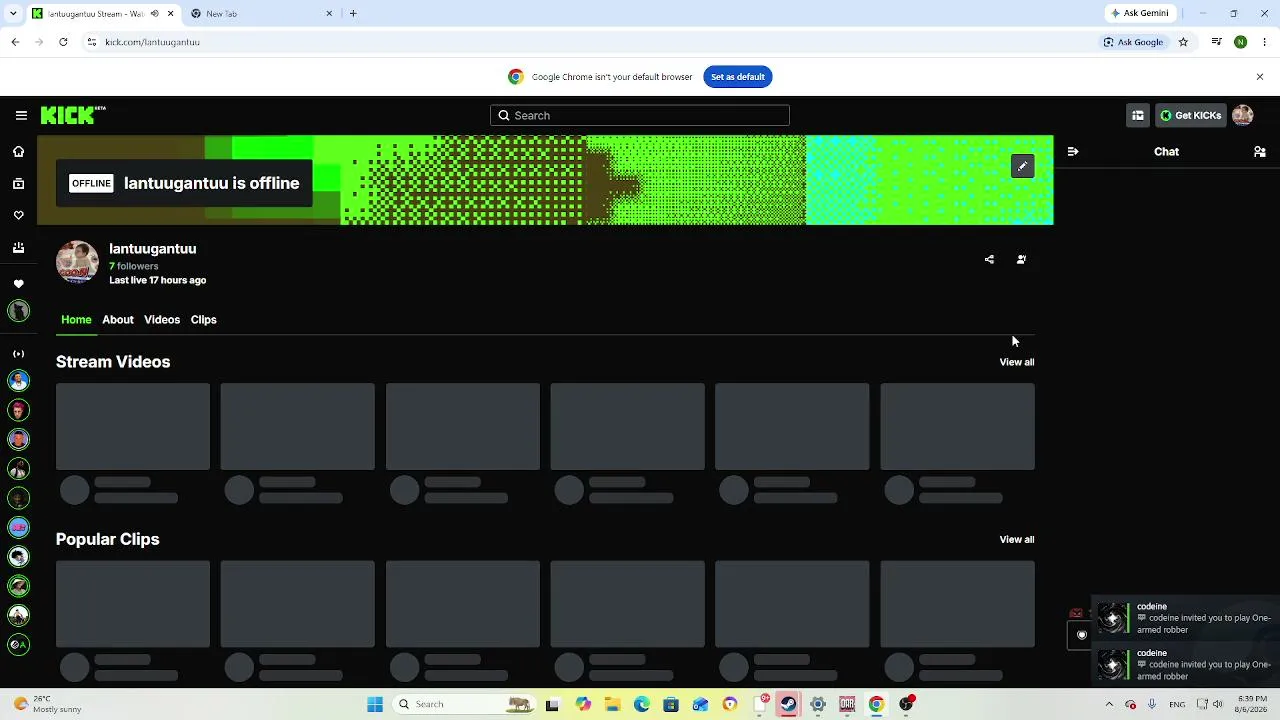
Task: Open Microsoft Edge from the taskbar
Action: (641, 704)
